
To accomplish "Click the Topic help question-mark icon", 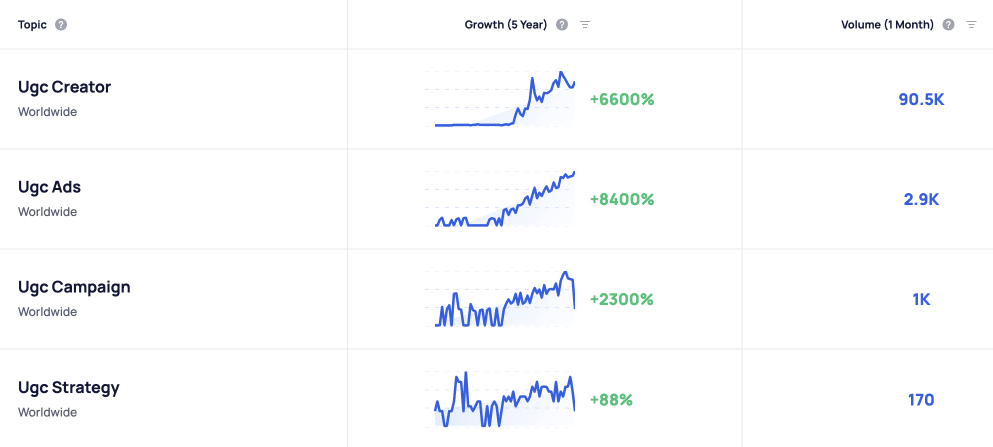I will pos(61,25).
